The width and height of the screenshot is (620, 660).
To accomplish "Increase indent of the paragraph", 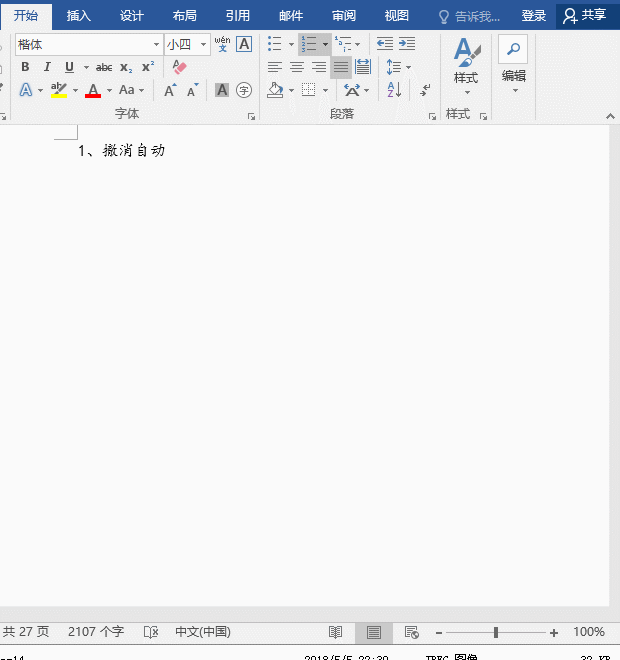I will (x=407, y=44).
